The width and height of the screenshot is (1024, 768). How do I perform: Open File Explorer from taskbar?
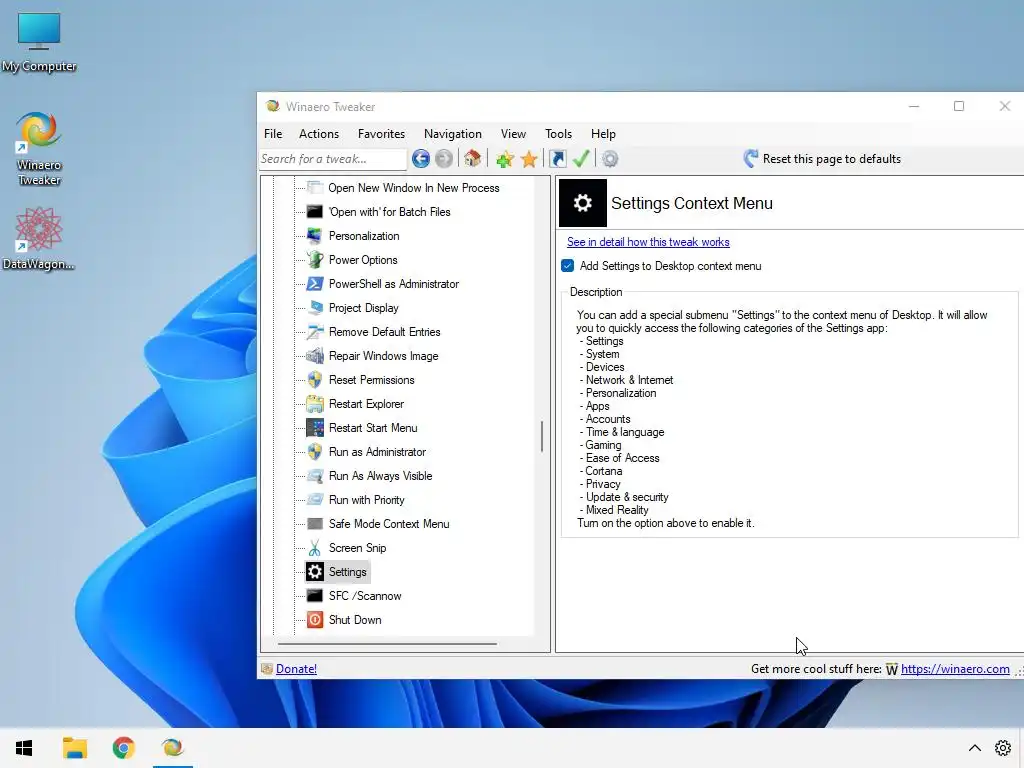(74, 748)
